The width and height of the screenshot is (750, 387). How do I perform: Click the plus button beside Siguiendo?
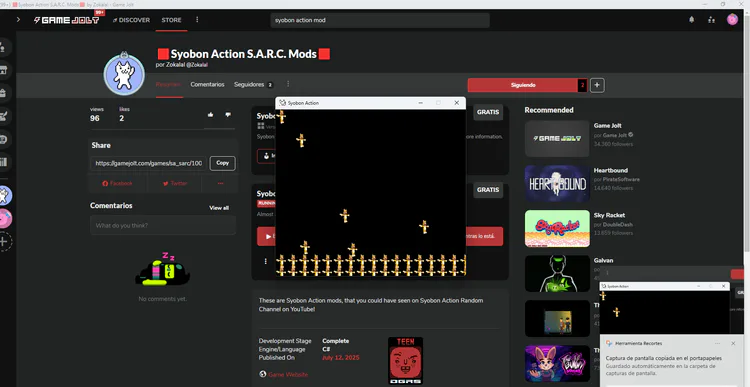(597, 85)
